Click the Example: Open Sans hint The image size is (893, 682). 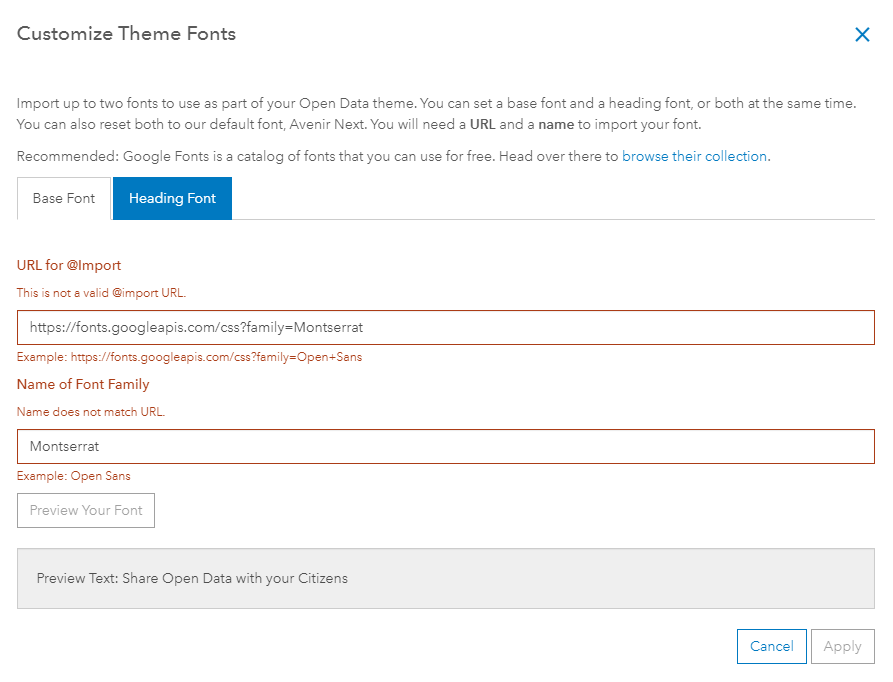point(73,476)
